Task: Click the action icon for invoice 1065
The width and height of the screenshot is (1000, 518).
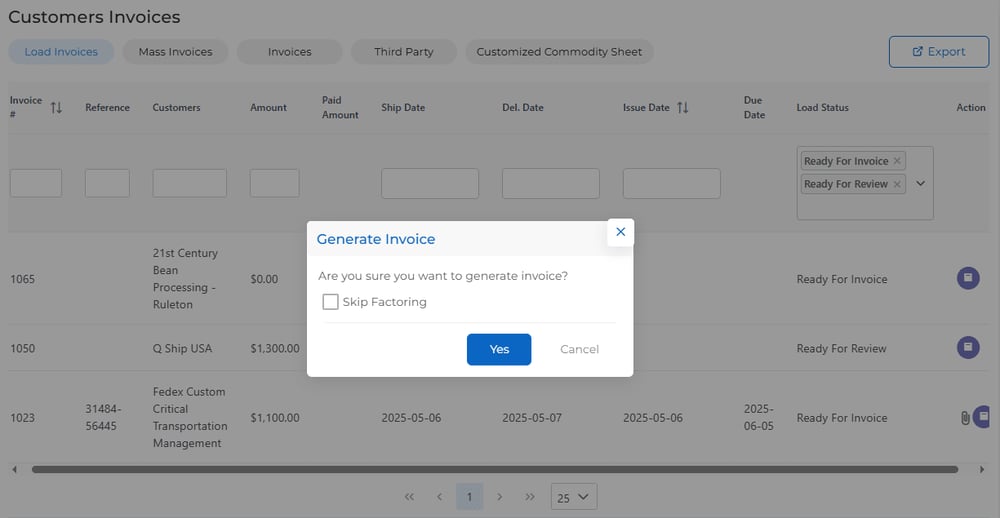Action: (967, 278)
